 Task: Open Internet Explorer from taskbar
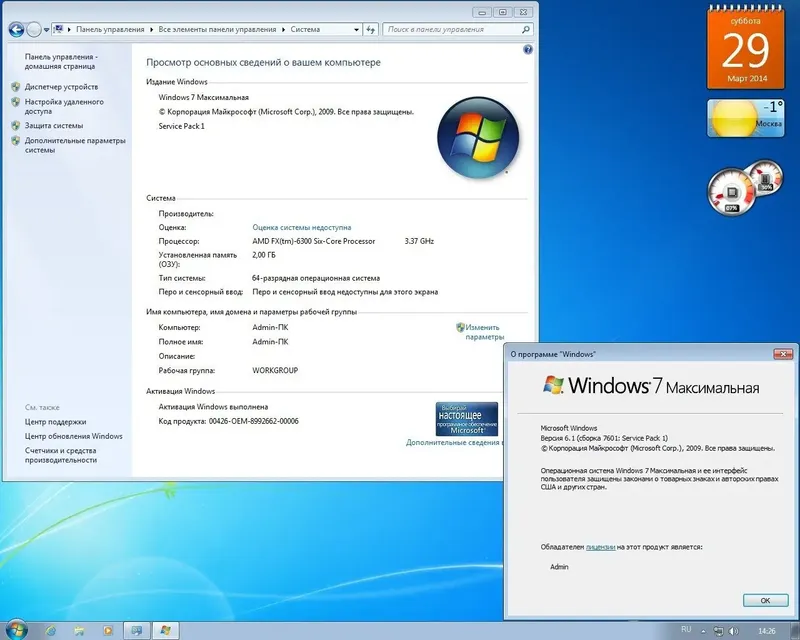pyautogui.click(x=51, y=631)
